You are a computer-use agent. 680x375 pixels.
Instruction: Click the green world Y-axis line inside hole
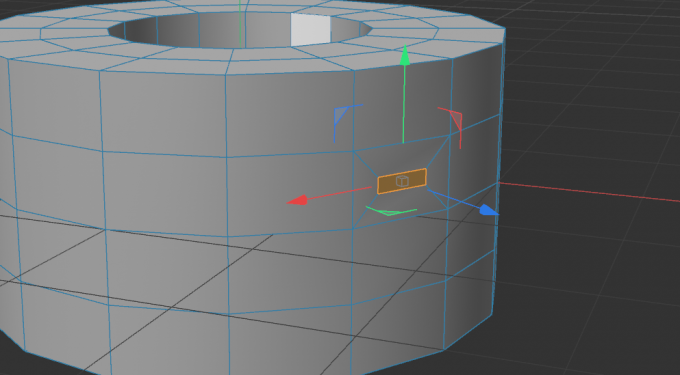click(x=240, y=24)
